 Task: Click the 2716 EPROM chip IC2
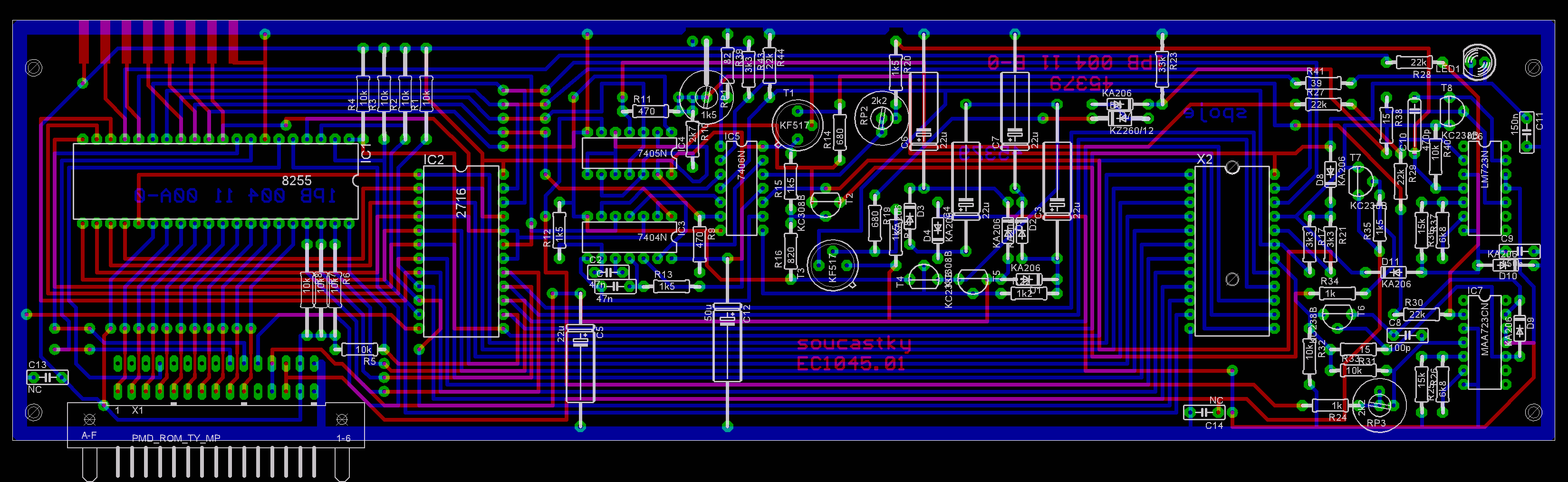click(461, 251)
